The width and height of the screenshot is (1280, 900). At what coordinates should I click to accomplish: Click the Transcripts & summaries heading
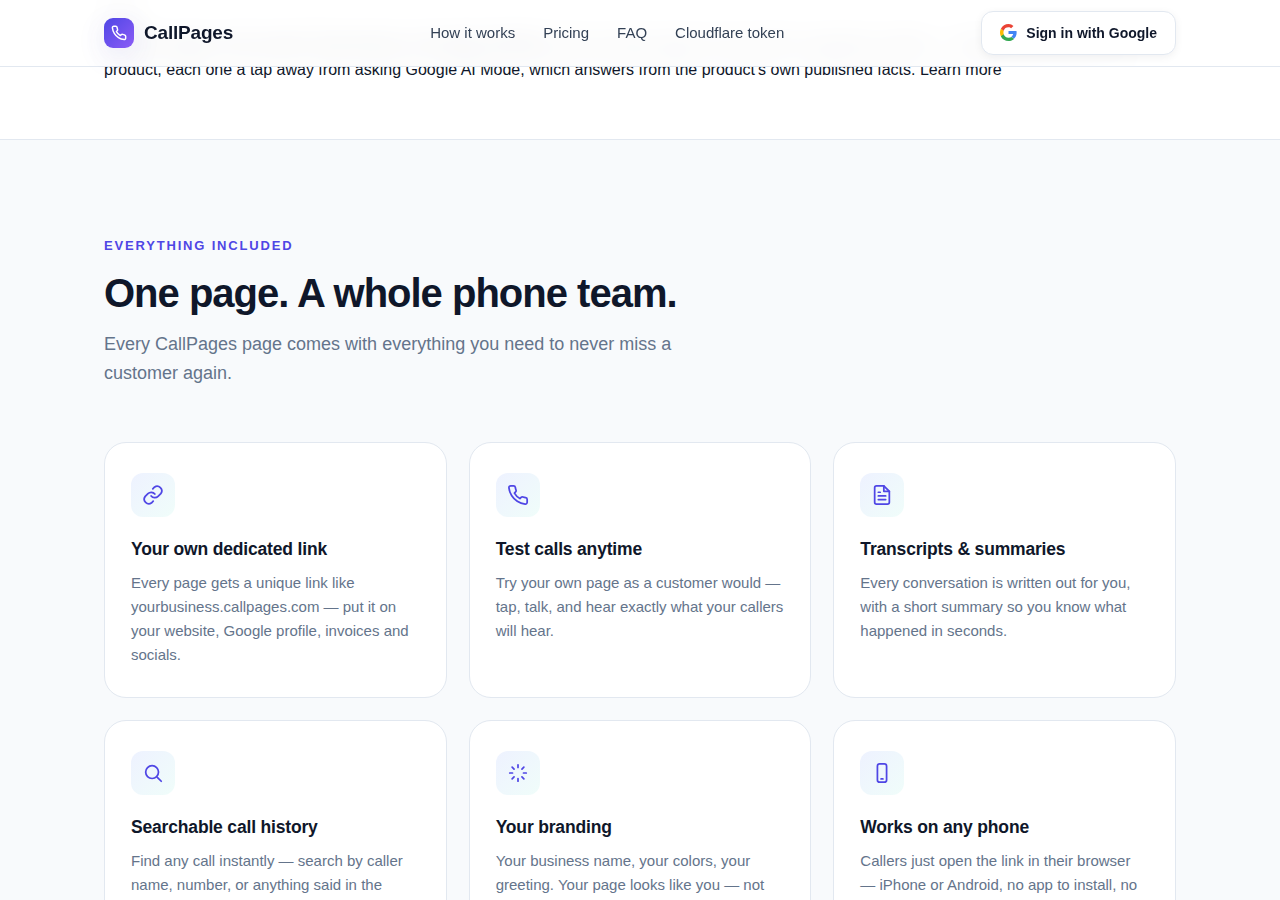[x=962, y=549]
